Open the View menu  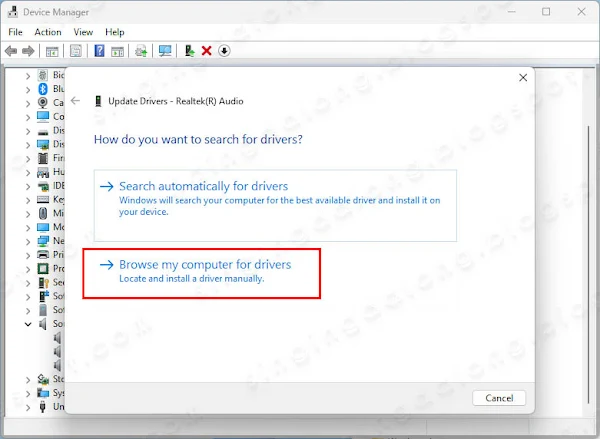coord(83,32)
